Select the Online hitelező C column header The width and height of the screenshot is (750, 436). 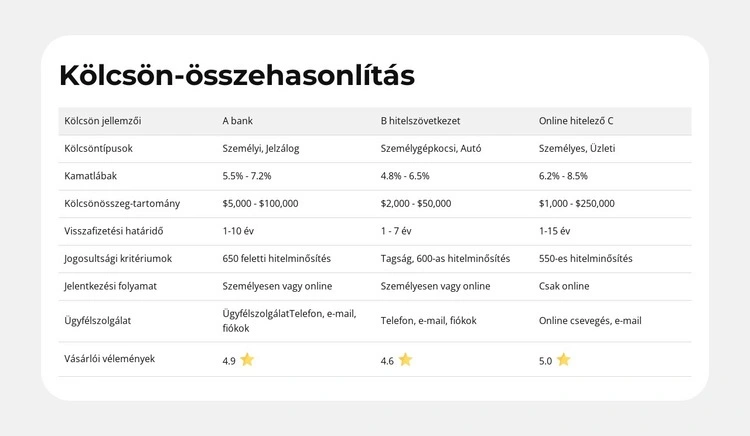(576, 121)
